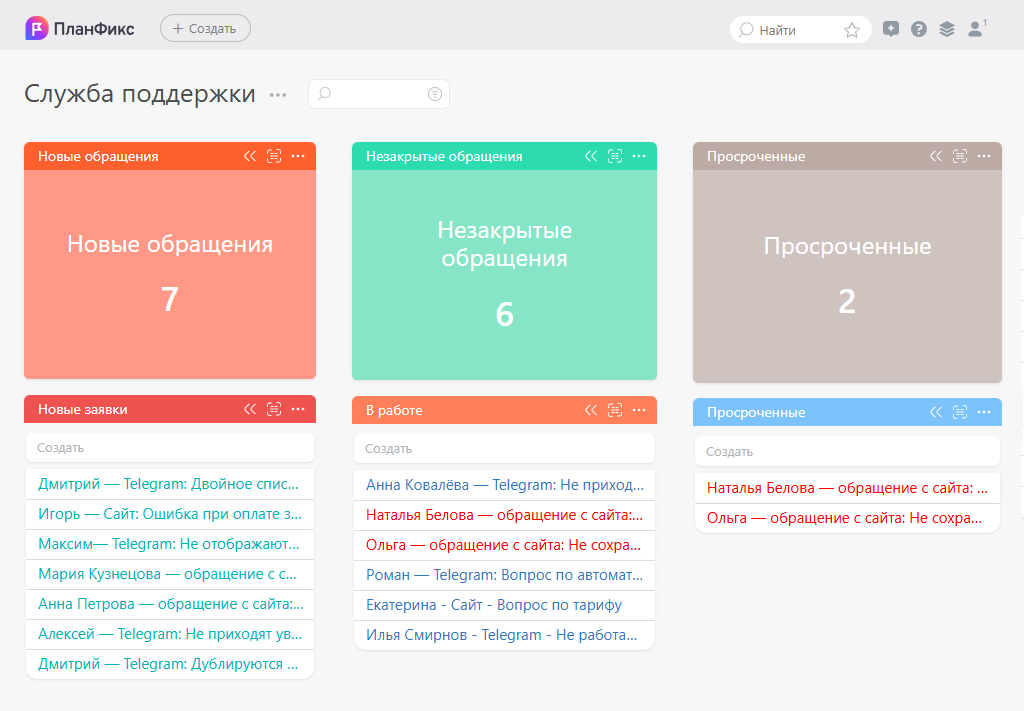This screenshot has width=1024, height=711.
Task: Click scan icon on Незакрытые обращения panel
Action: coord(615,156)
